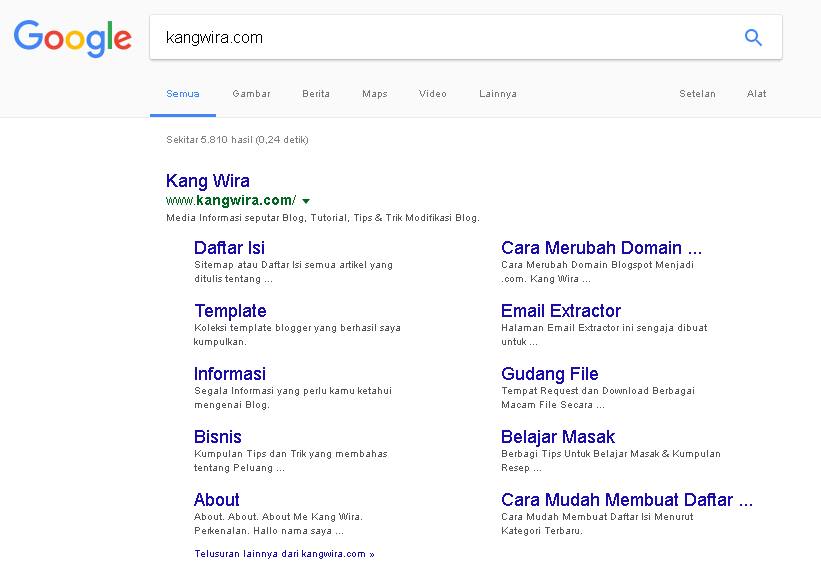Switch to the Gambar tab

click(251, 94)
